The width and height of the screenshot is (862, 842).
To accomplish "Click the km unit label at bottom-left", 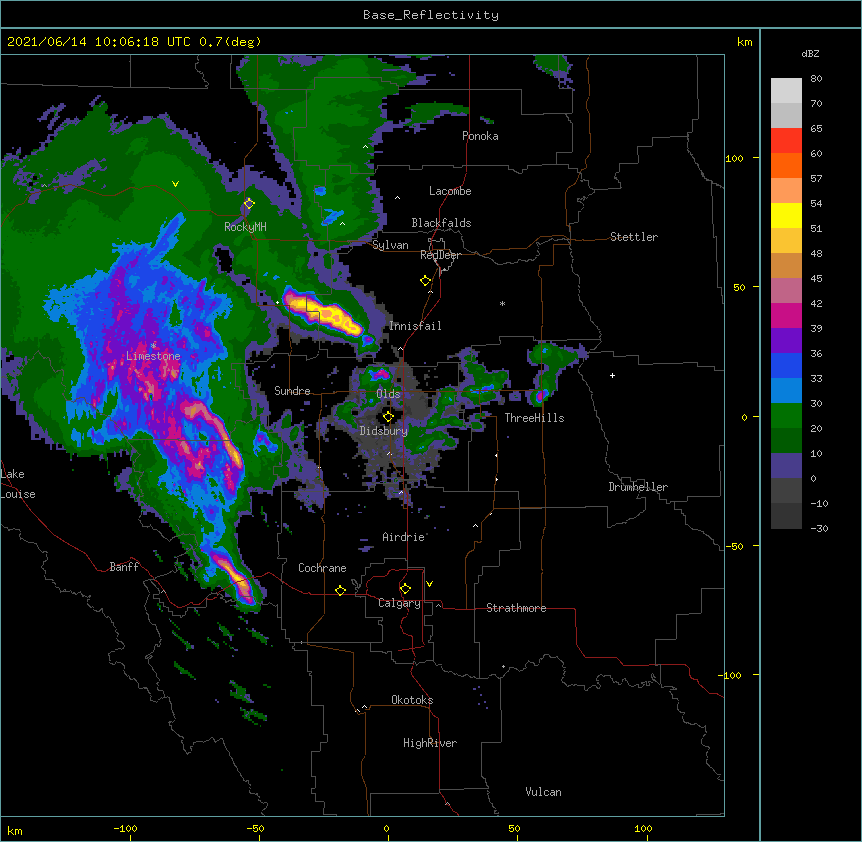I will pyautogui.click(x=15, y=831).
